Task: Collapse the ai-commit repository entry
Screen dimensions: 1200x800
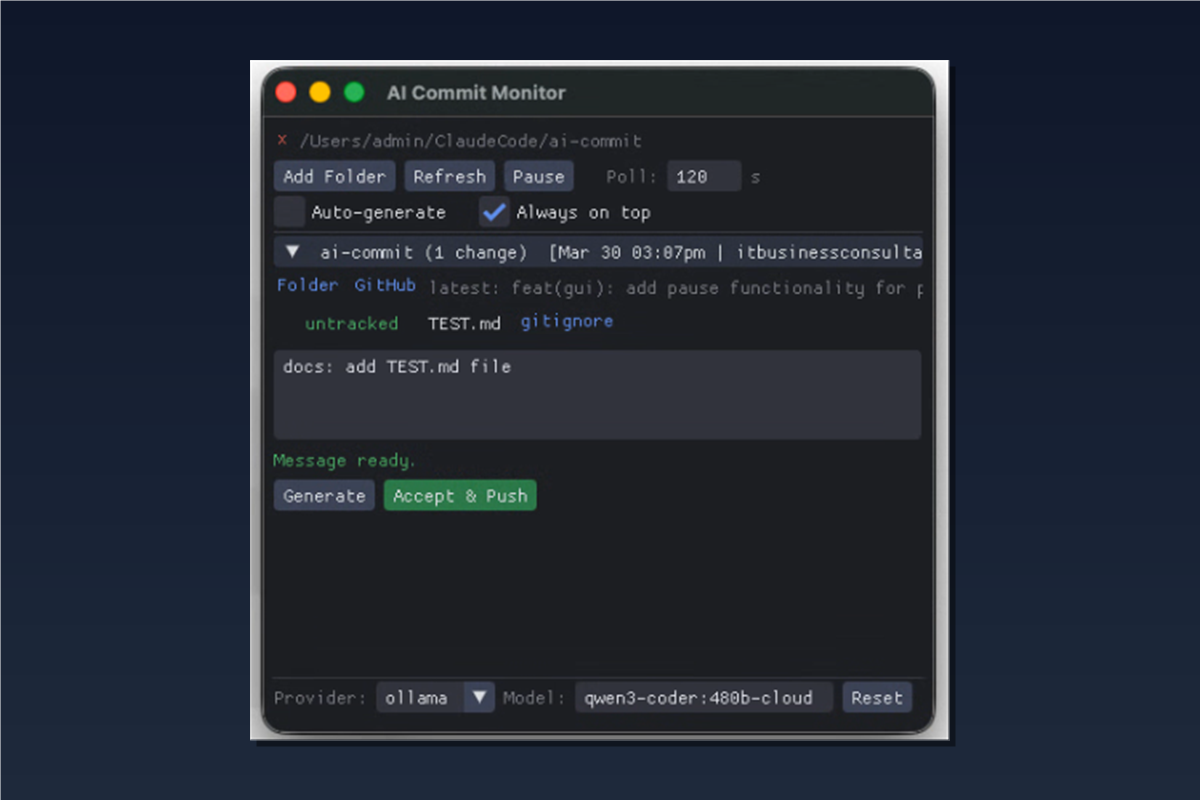Action: click(291, 252)
